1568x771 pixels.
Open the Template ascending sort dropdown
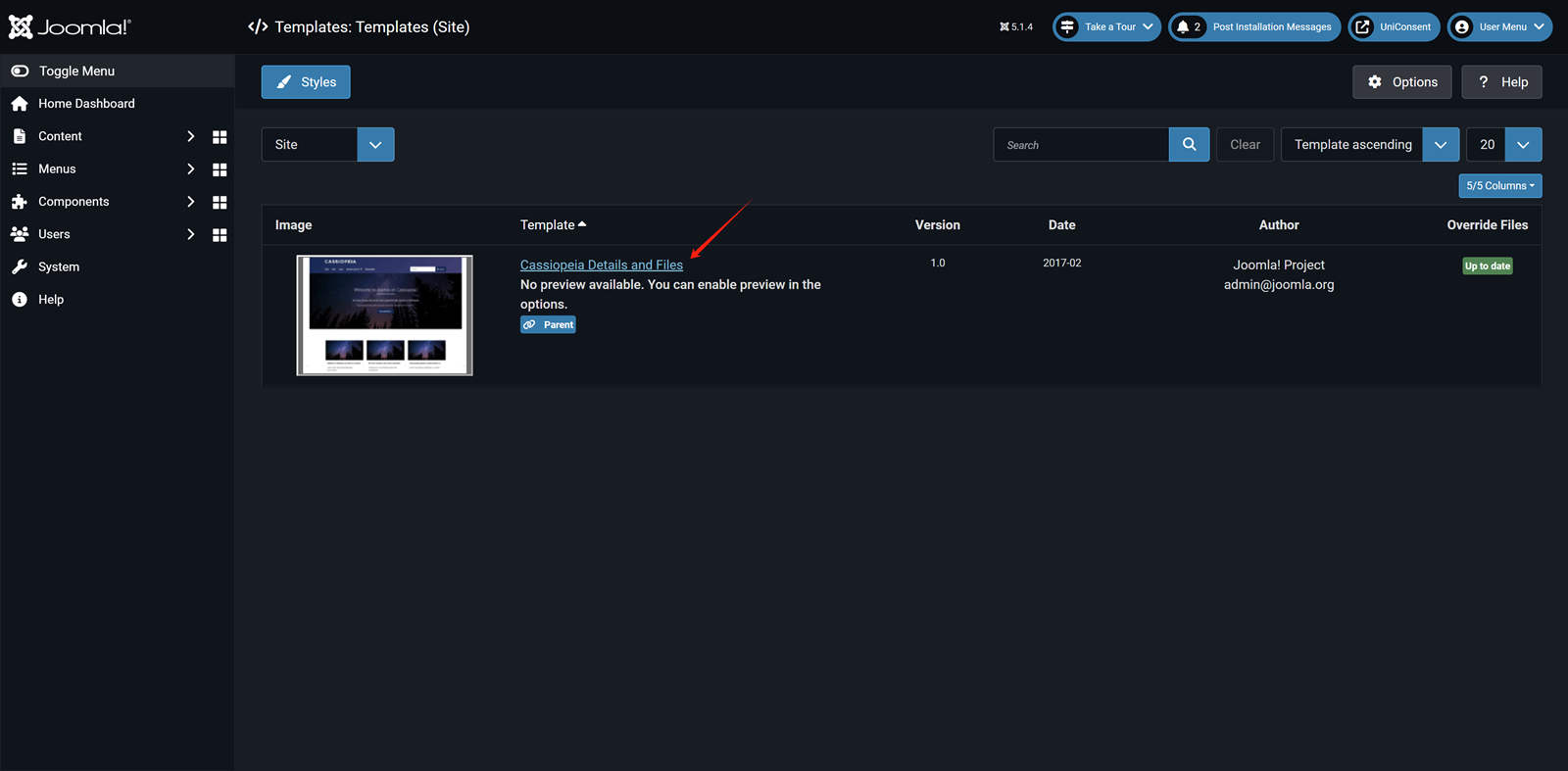point(1370,144)
